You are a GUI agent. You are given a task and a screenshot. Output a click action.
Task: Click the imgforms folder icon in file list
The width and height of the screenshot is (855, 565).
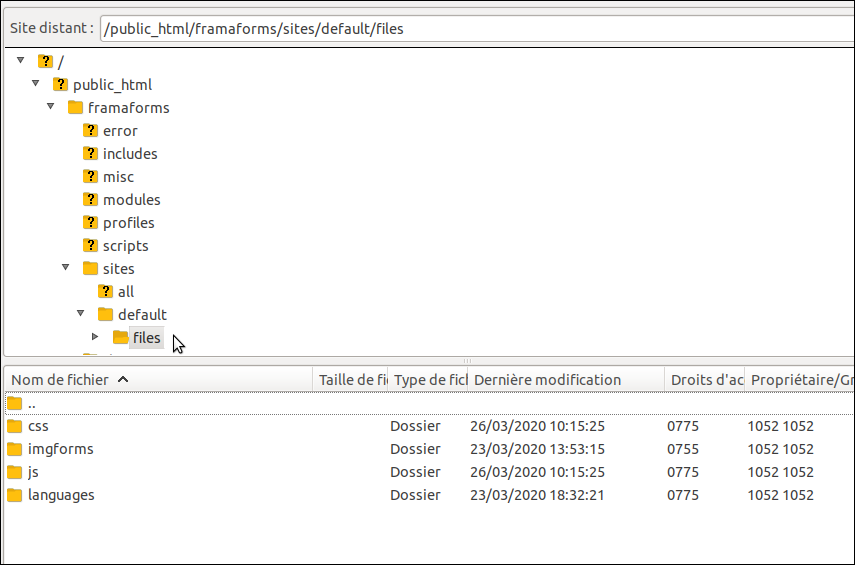click(x=15, y=449)
